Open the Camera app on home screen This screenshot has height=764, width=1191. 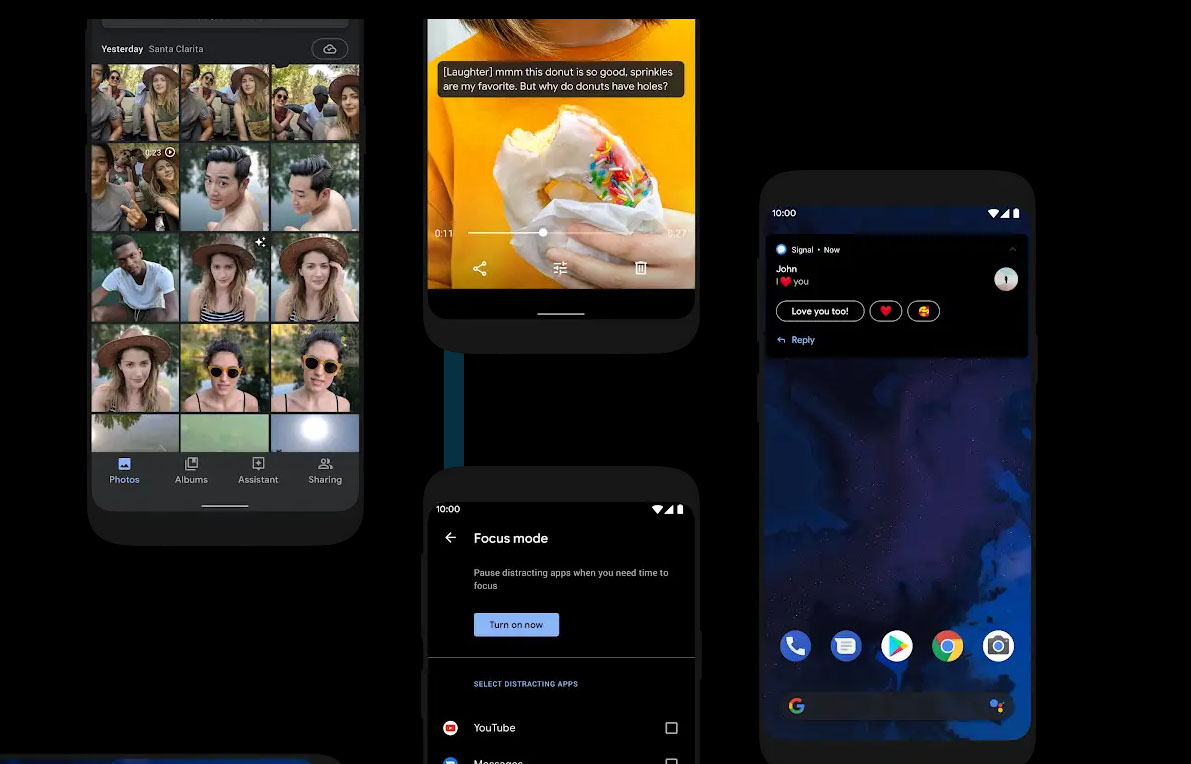[998, 646]
